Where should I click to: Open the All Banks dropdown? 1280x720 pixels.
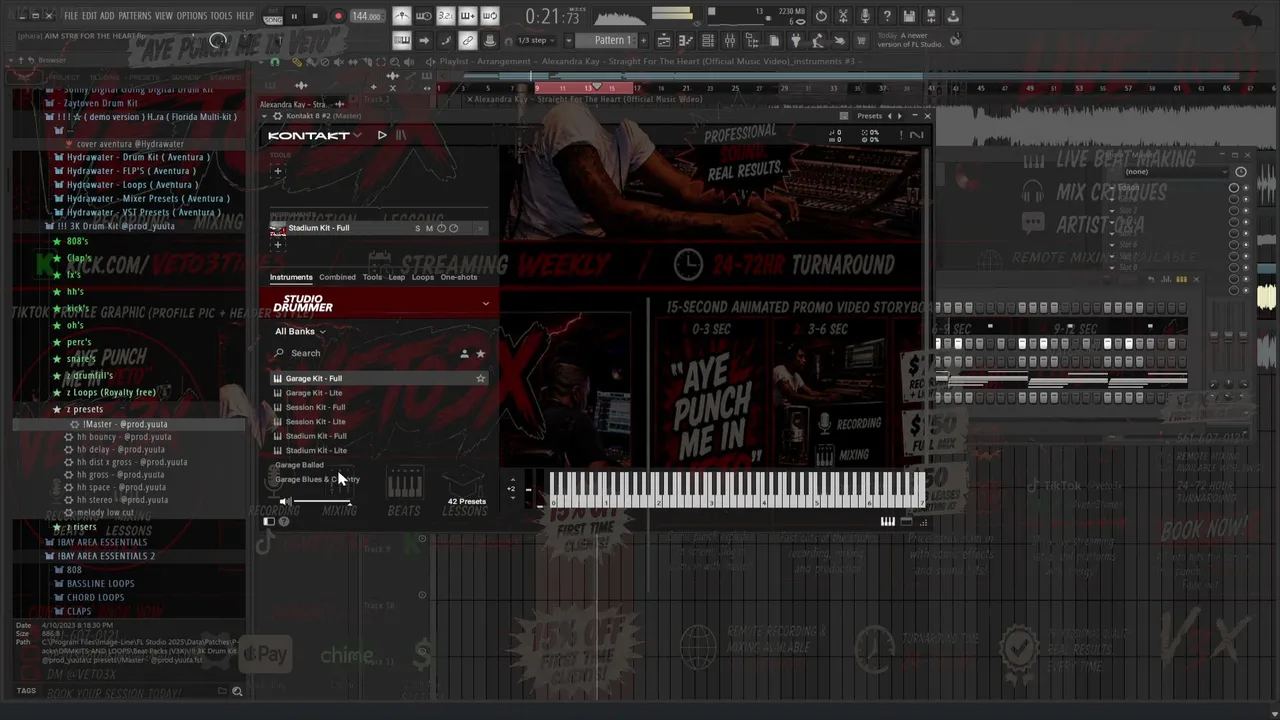(x=300, y=331)
